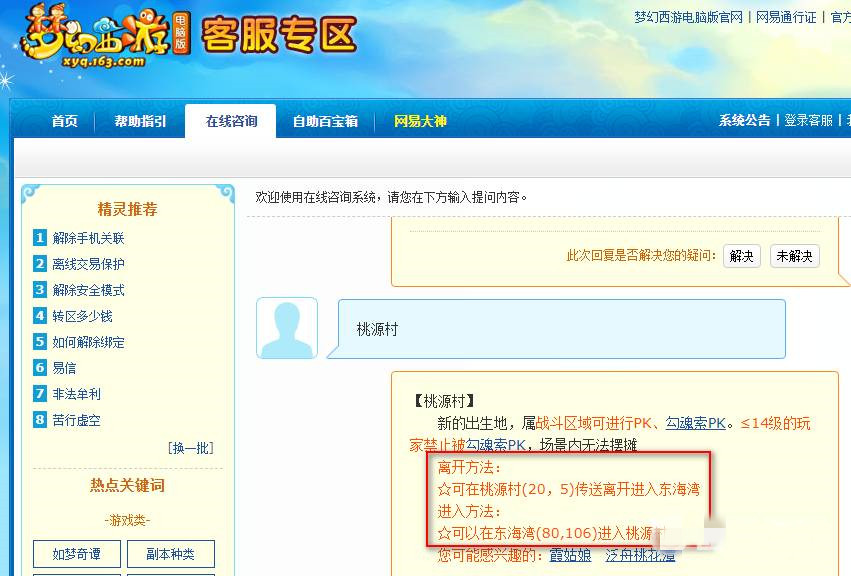Screen dimensions: 851x576
Task: Switch to the 首页 tab
Action: point(63,119)
